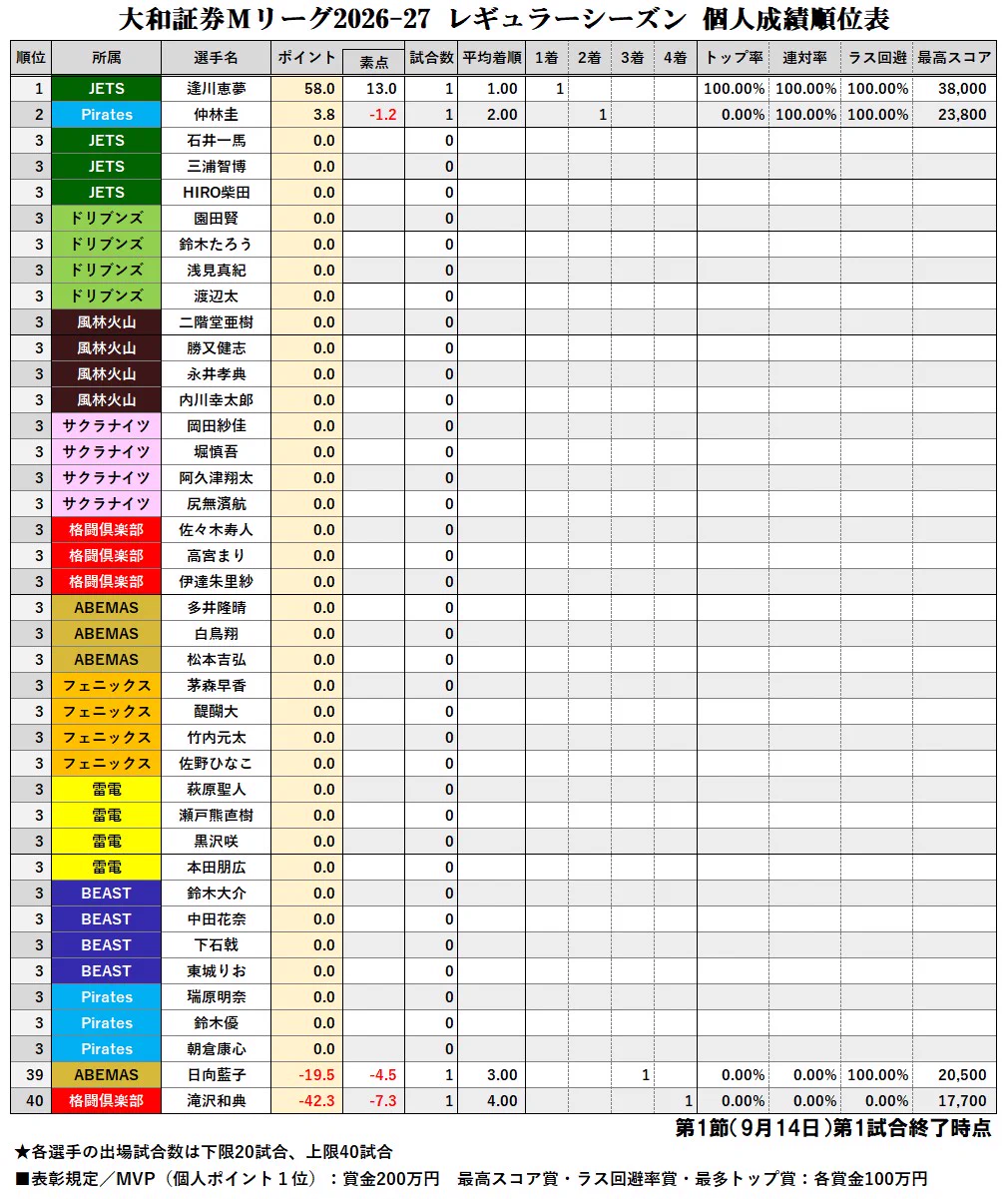Select player name 逢川恵夢
Image resolution: width=1008 pixels, height=1199 pixels.
[x=216, y=89]
